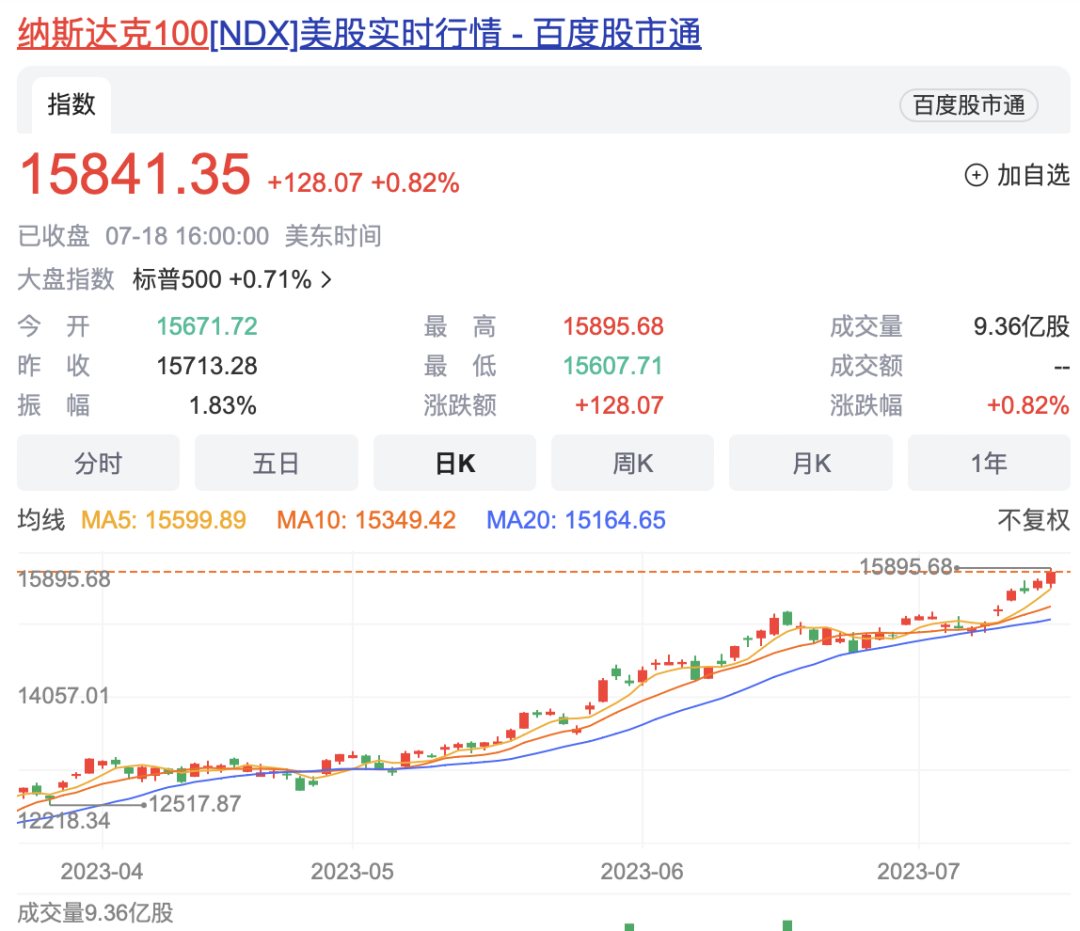Viewport: 1080px width, 931px height.
Task: Toggle the MA20 moving average line
Action: click(575, 521)
